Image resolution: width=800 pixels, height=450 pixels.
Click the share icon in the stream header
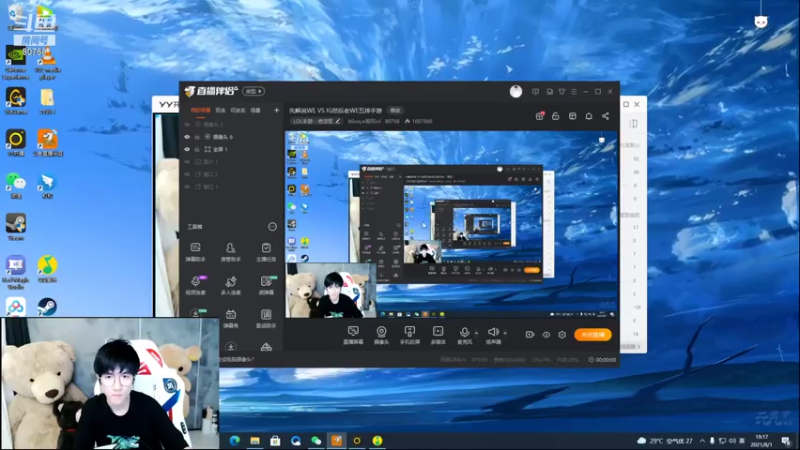pos(606,116)
